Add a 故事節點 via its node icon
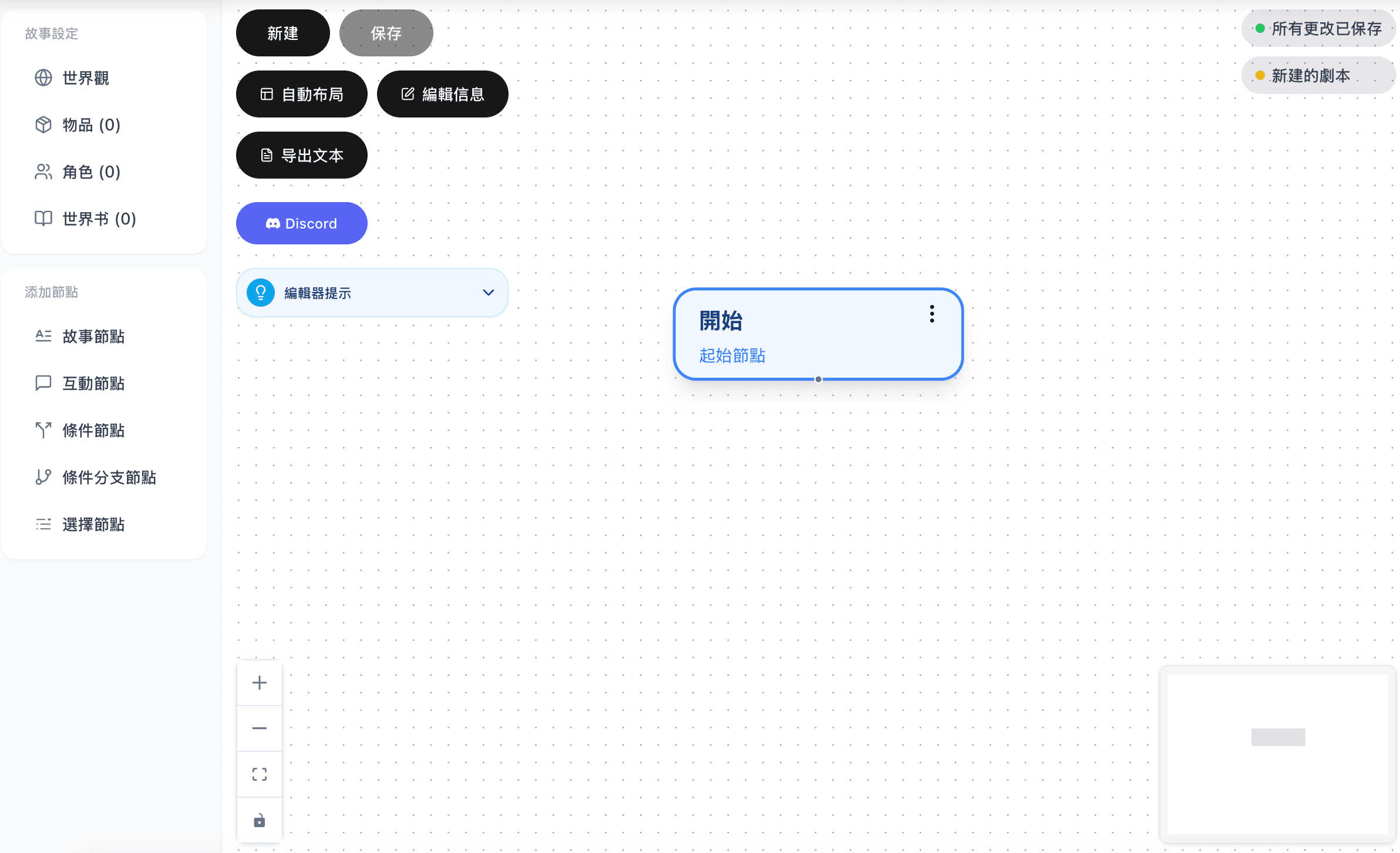 pyautogui.click(x=43, y=336)
